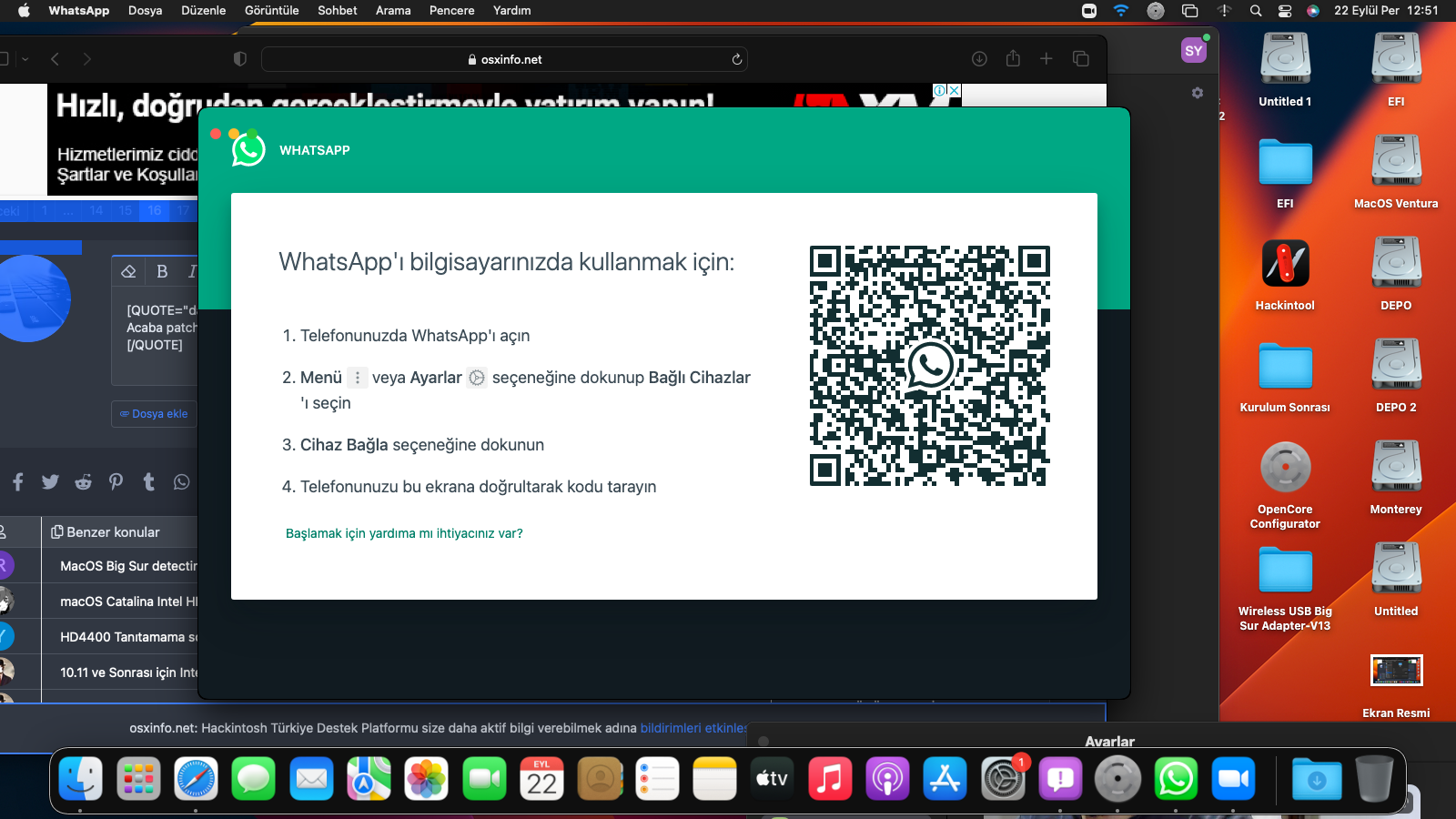This screenshot has height=819, width=1456.
Task: Click the WhatsApp icon in the Dock
Action: point(1176,779)
